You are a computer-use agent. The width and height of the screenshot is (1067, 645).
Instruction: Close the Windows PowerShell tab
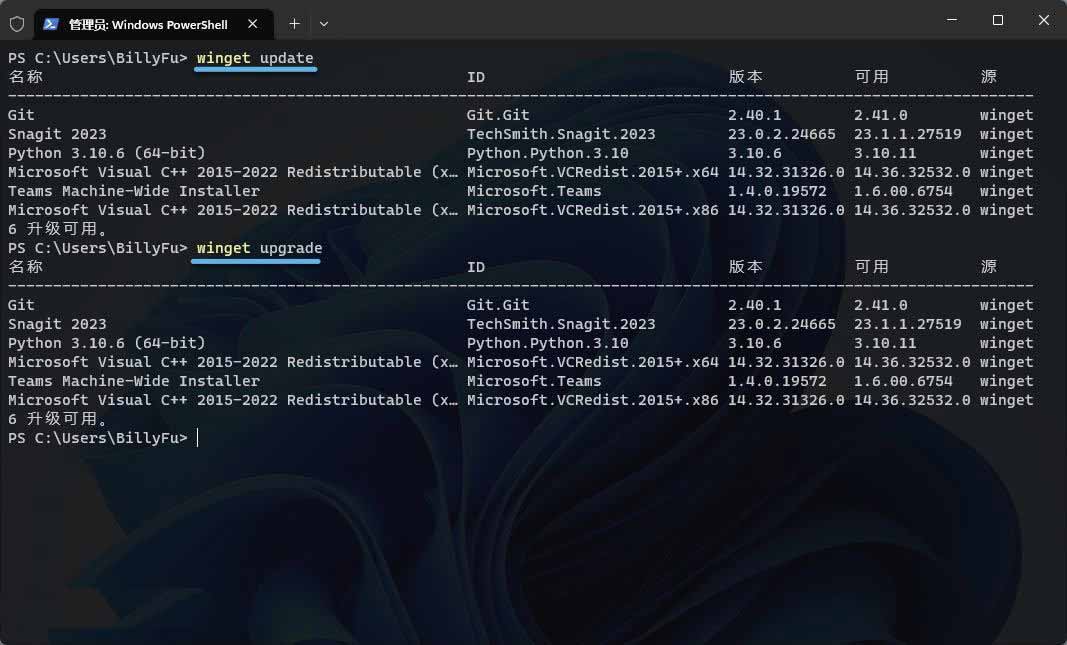pyautogui.click(x=252, y=24)
